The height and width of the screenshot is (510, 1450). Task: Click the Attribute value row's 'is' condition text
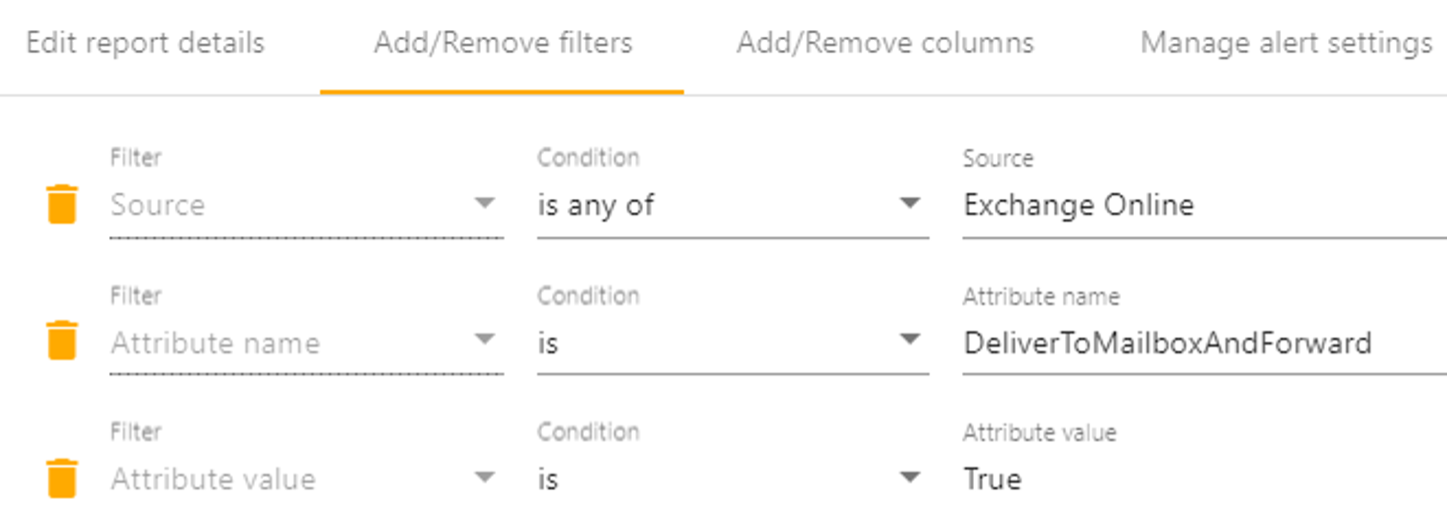pos(549,479)
